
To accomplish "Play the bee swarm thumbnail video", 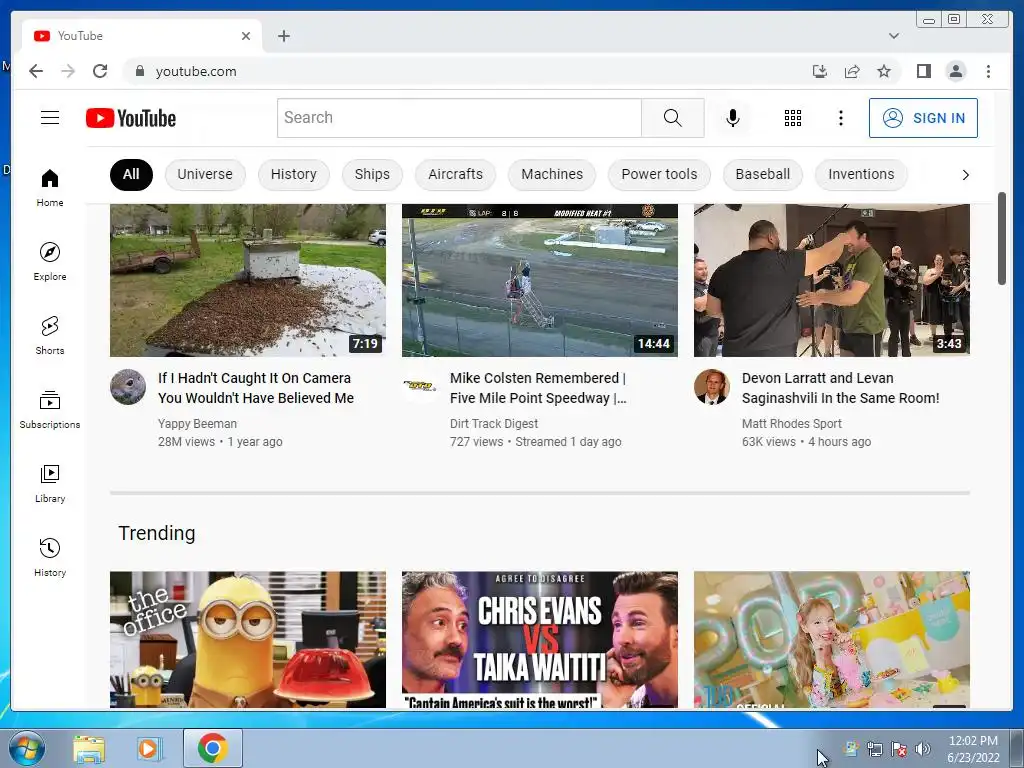I will (x=248, y=280).
